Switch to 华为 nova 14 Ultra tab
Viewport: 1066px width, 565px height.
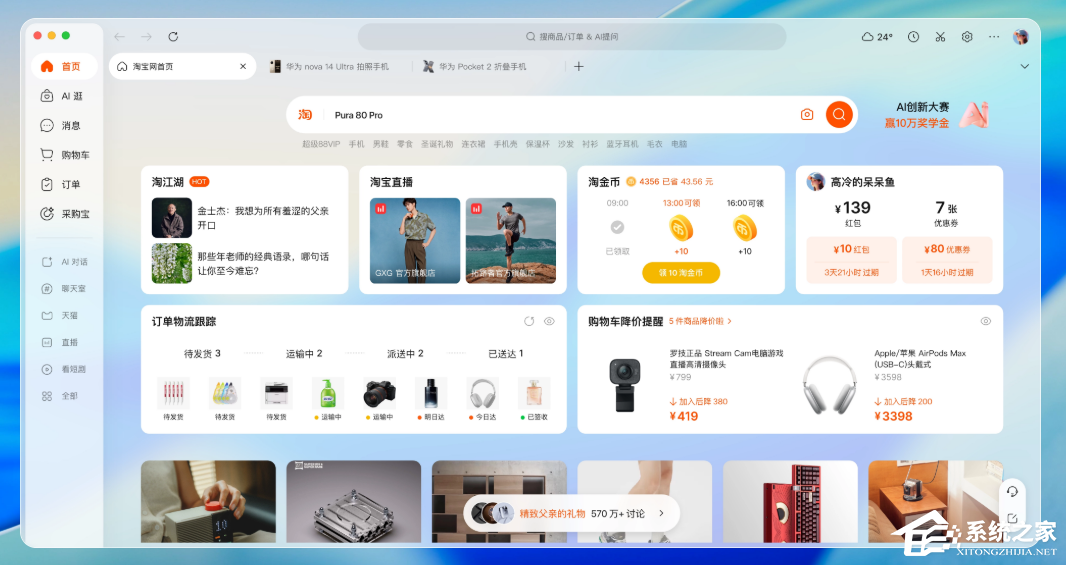coord(330,67)
